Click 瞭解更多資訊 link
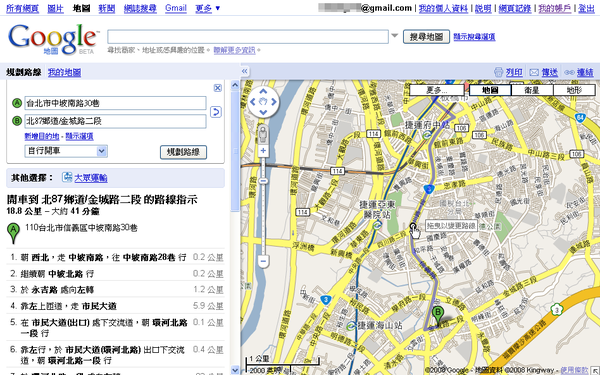The image size is (600, 375). [x=235, y=50]
